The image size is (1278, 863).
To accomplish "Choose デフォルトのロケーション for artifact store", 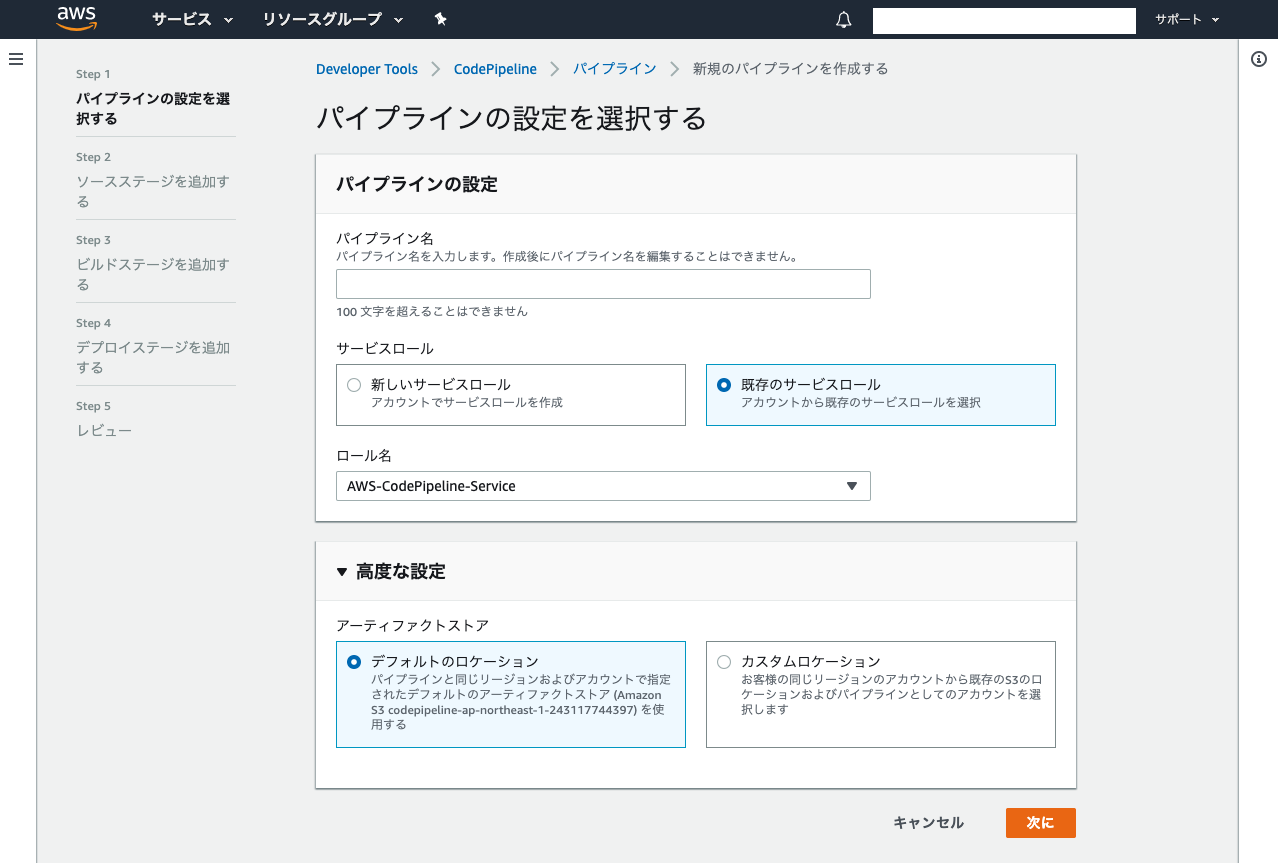I will tap(353, 661).
